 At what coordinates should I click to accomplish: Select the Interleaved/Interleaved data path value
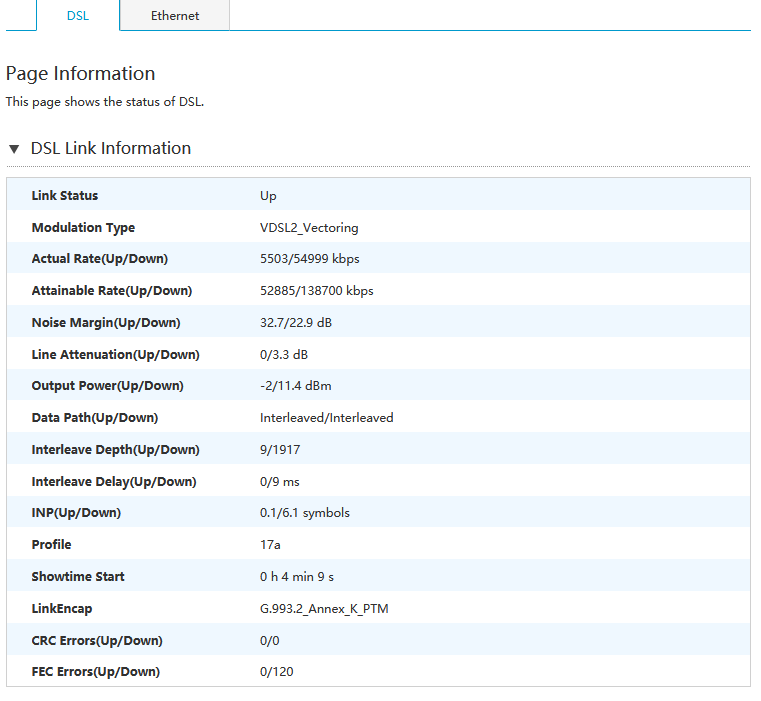(327, 418)
